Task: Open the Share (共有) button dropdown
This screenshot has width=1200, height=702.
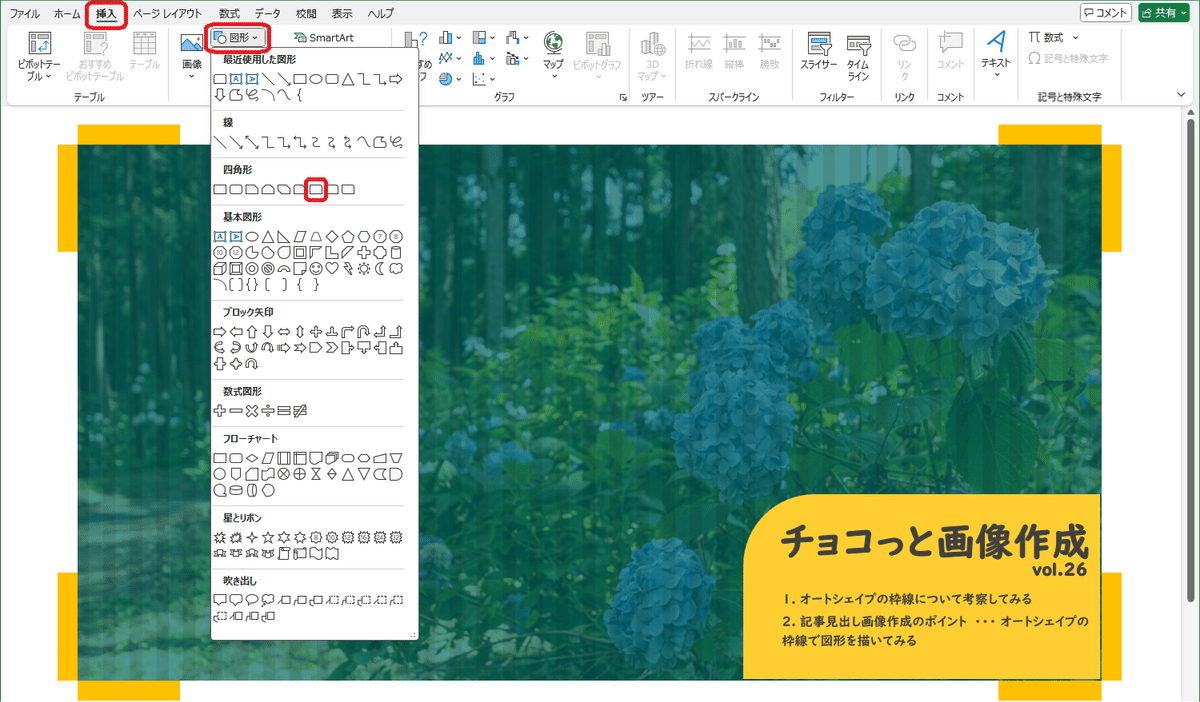Action: click(x=1164, y=13)
